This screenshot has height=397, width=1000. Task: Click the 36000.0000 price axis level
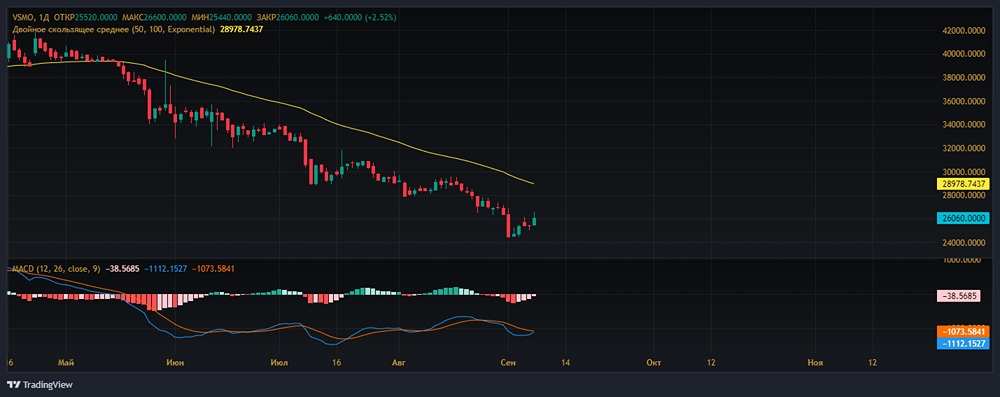tap(965, 101)
